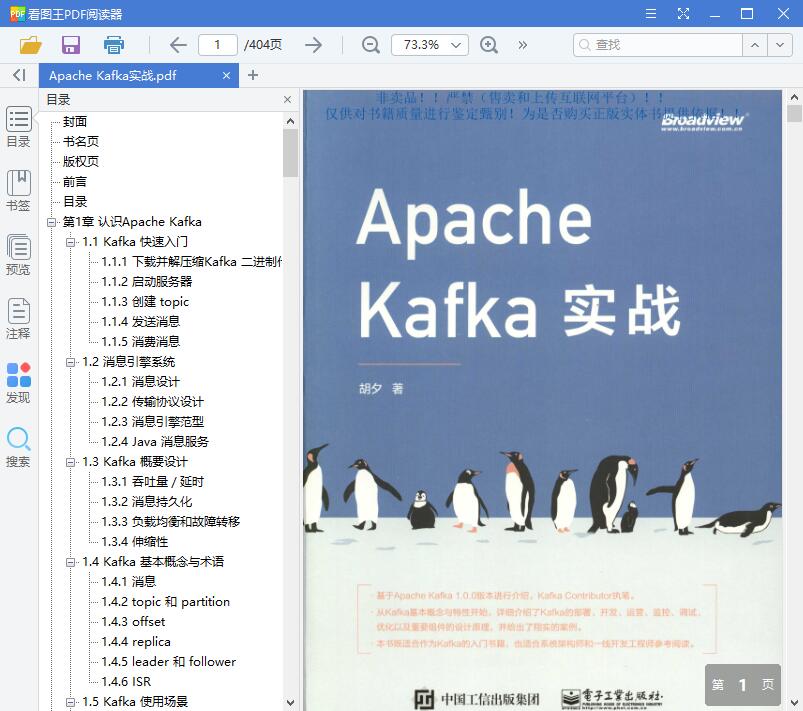Screen dimensions: 803x711
Task: Open section 1.2.1 消息设计
Action: point(141,382)
